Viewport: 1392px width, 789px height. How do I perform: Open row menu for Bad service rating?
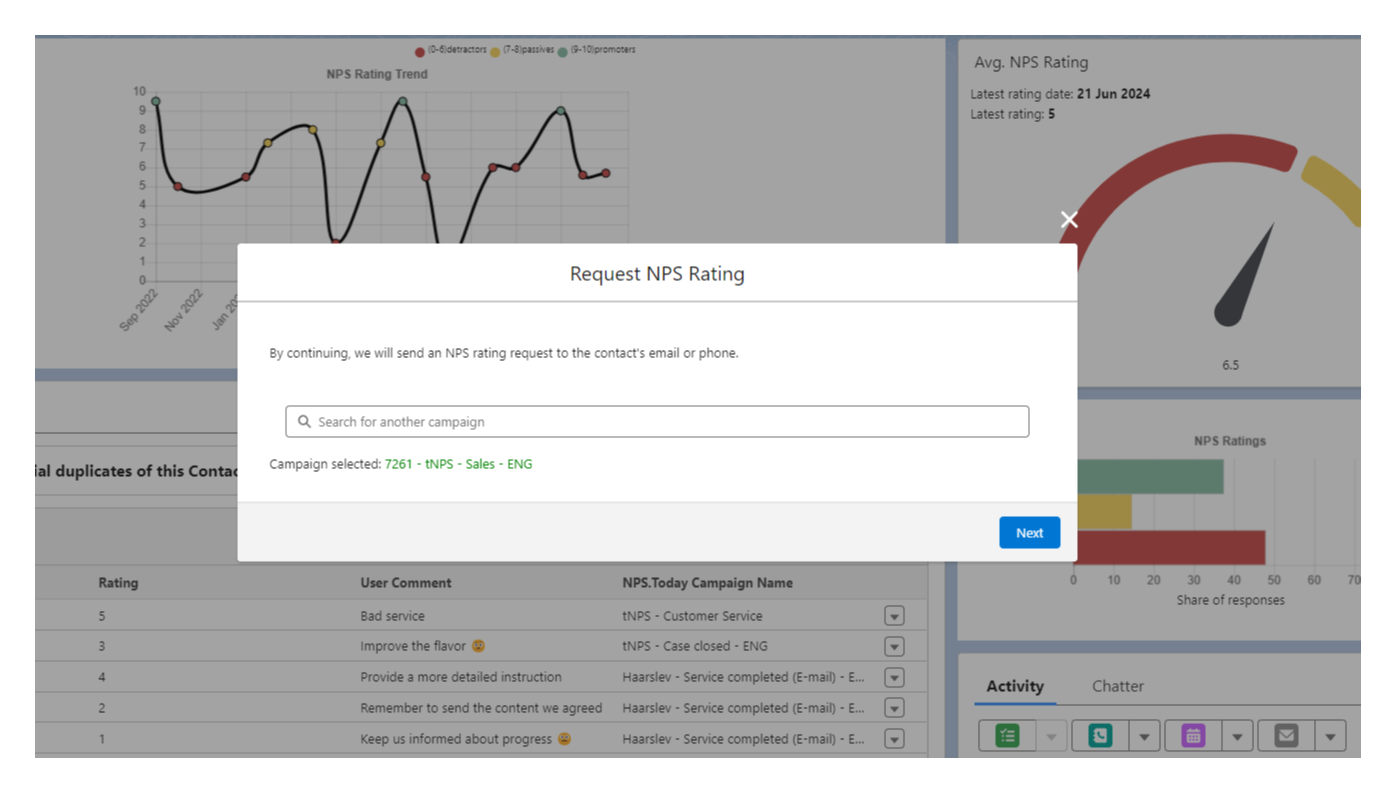pos(894,616)
